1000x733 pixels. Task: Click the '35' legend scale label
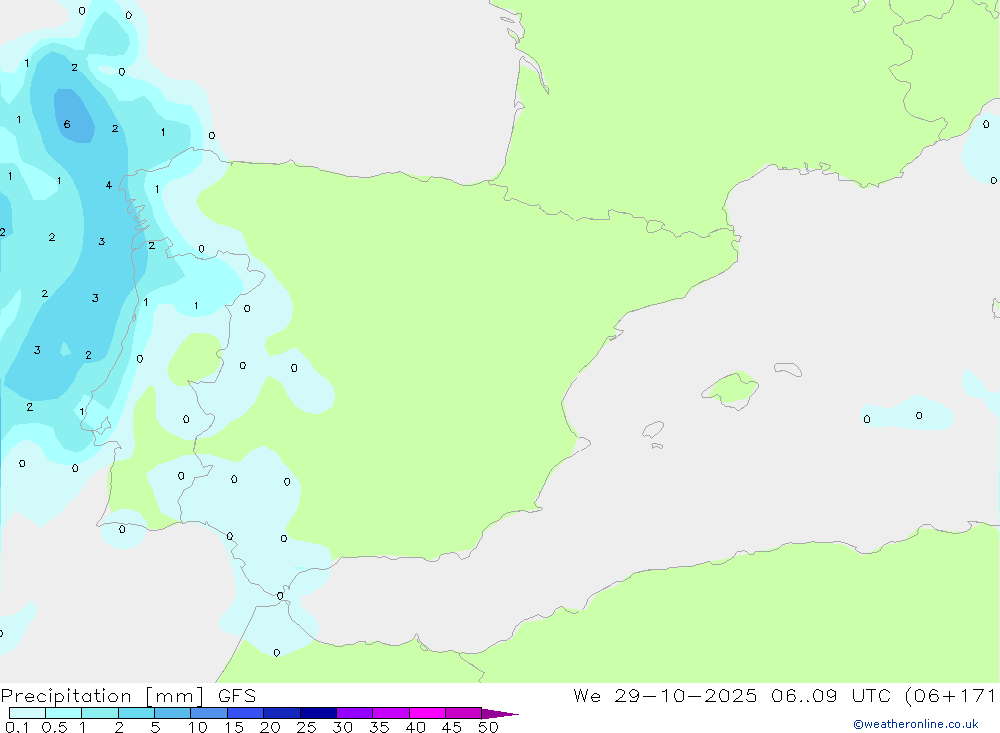click(x=379, y=727)
